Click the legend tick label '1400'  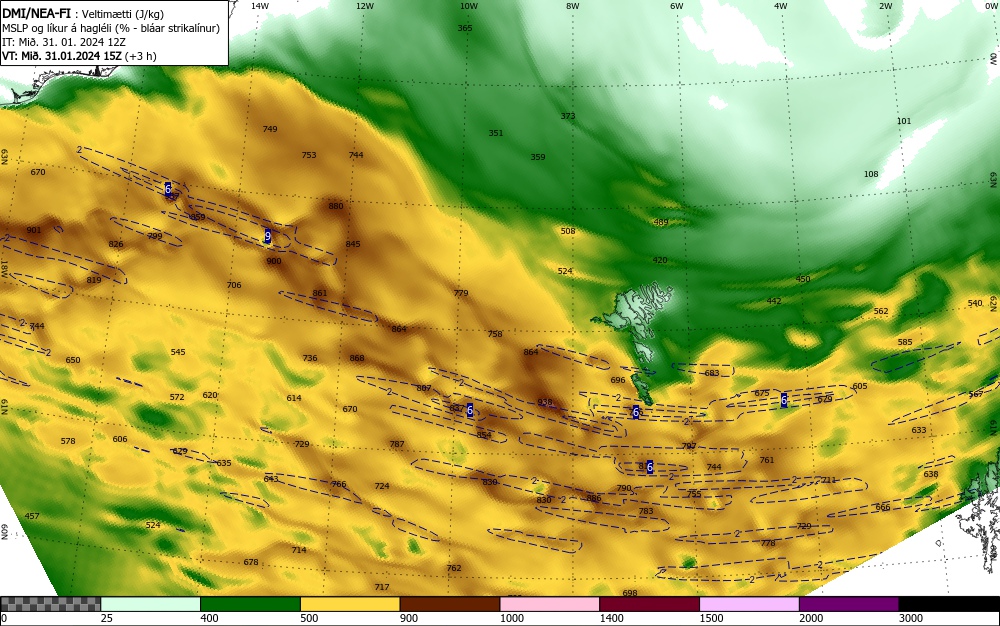(611, 618)
